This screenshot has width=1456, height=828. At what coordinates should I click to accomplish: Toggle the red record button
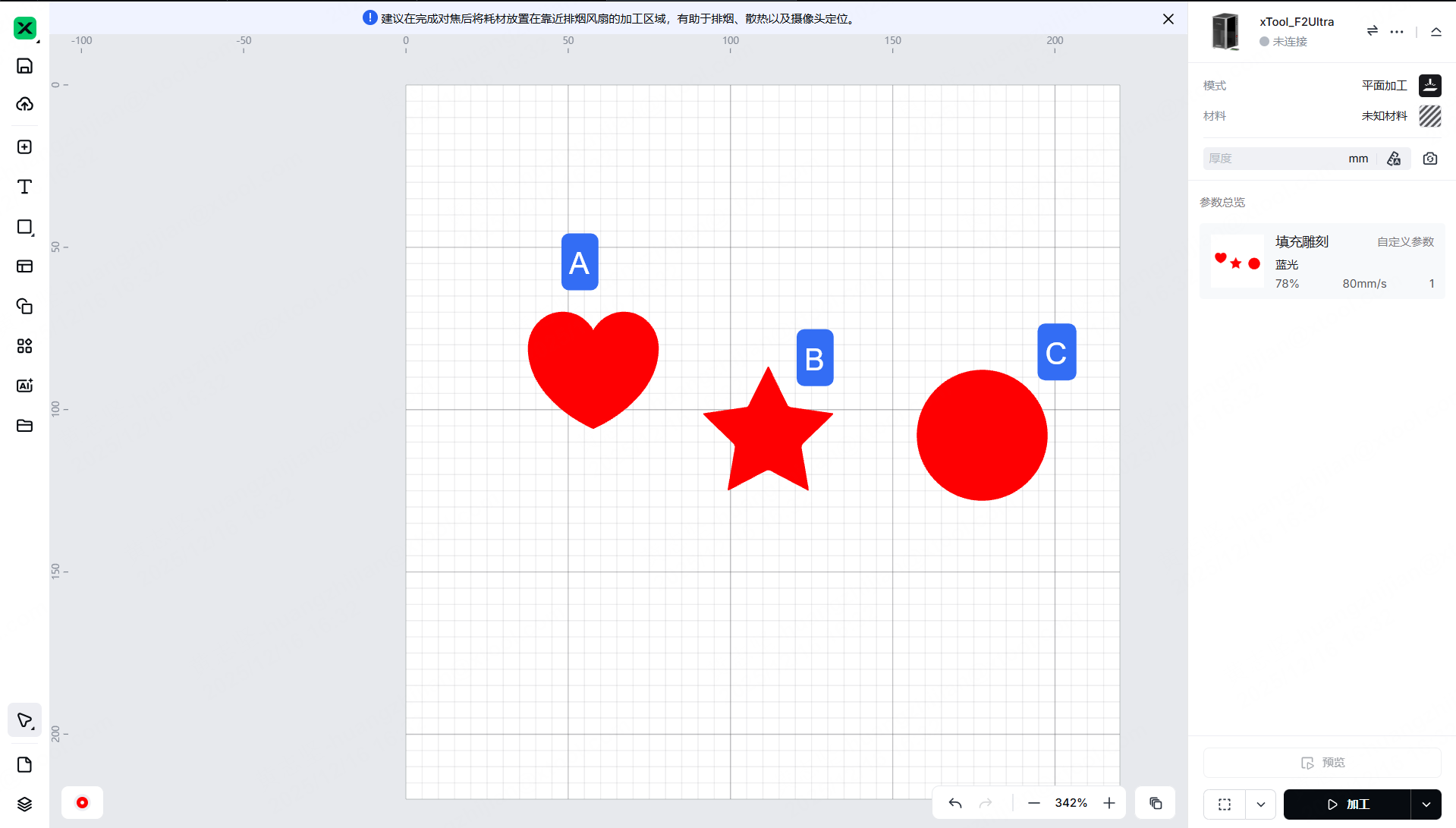pyautogui.click(x=82, y=803)
